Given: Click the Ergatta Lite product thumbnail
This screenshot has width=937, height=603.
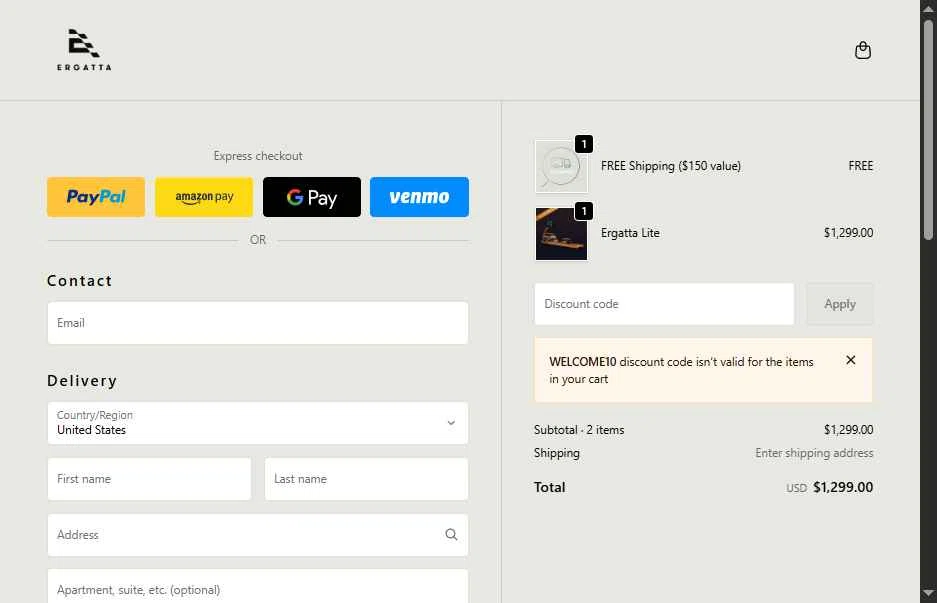Looking at the screenshot, I should 561,234.
